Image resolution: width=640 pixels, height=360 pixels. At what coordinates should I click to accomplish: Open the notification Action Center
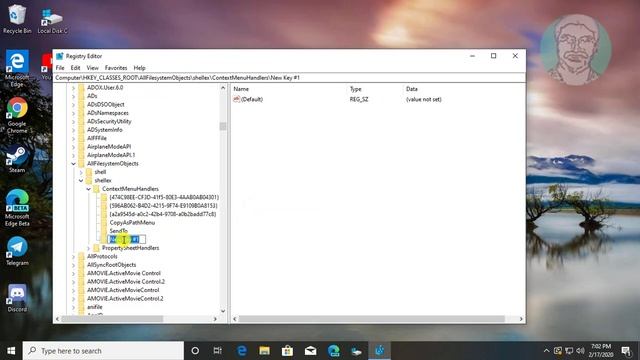[626, 351]
